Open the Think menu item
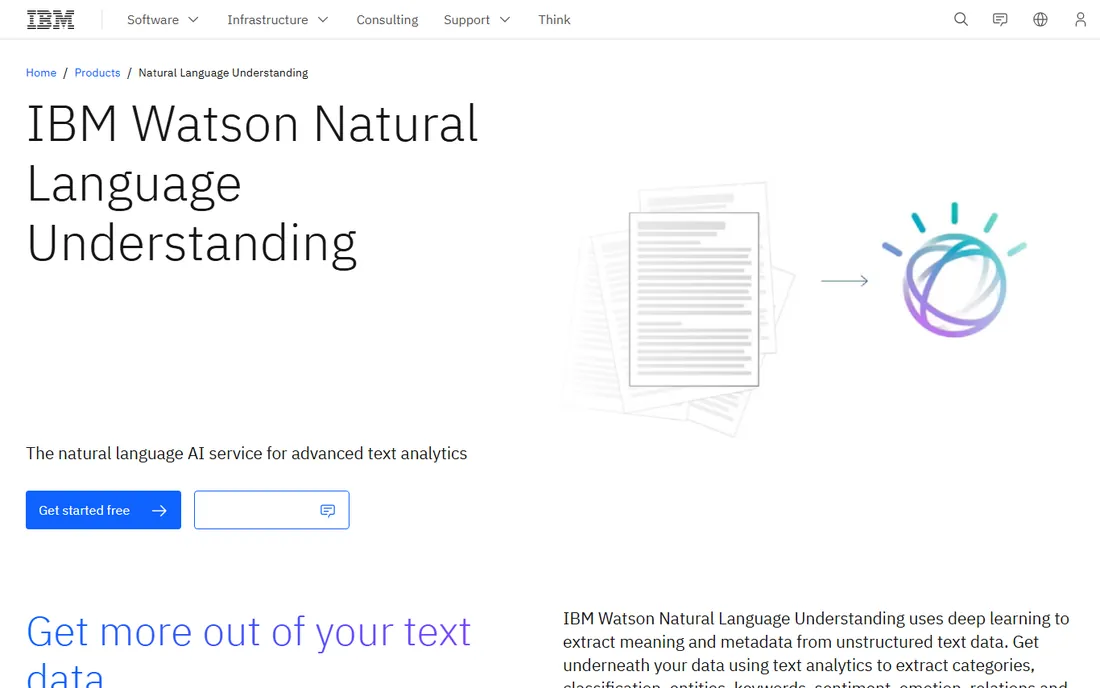1100x688 pixels. point(554,20)
